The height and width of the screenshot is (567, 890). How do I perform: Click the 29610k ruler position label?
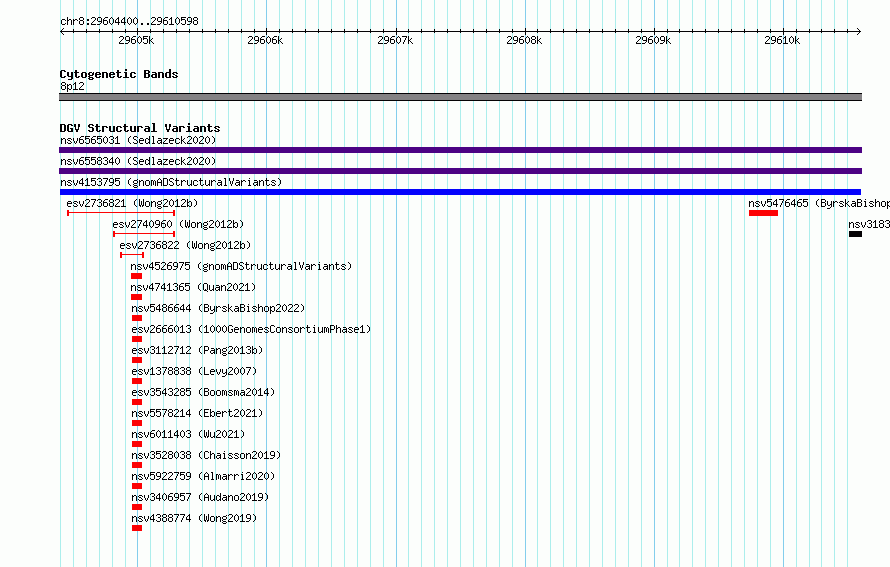coord(782,40)
